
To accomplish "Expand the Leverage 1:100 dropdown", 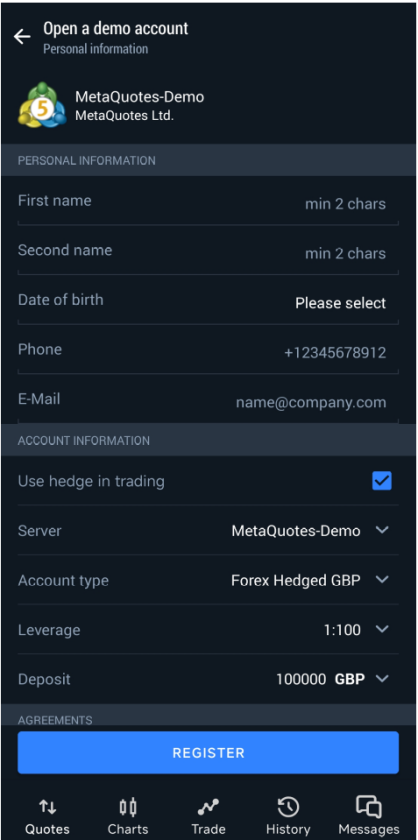I will click(x=208, y=629).
